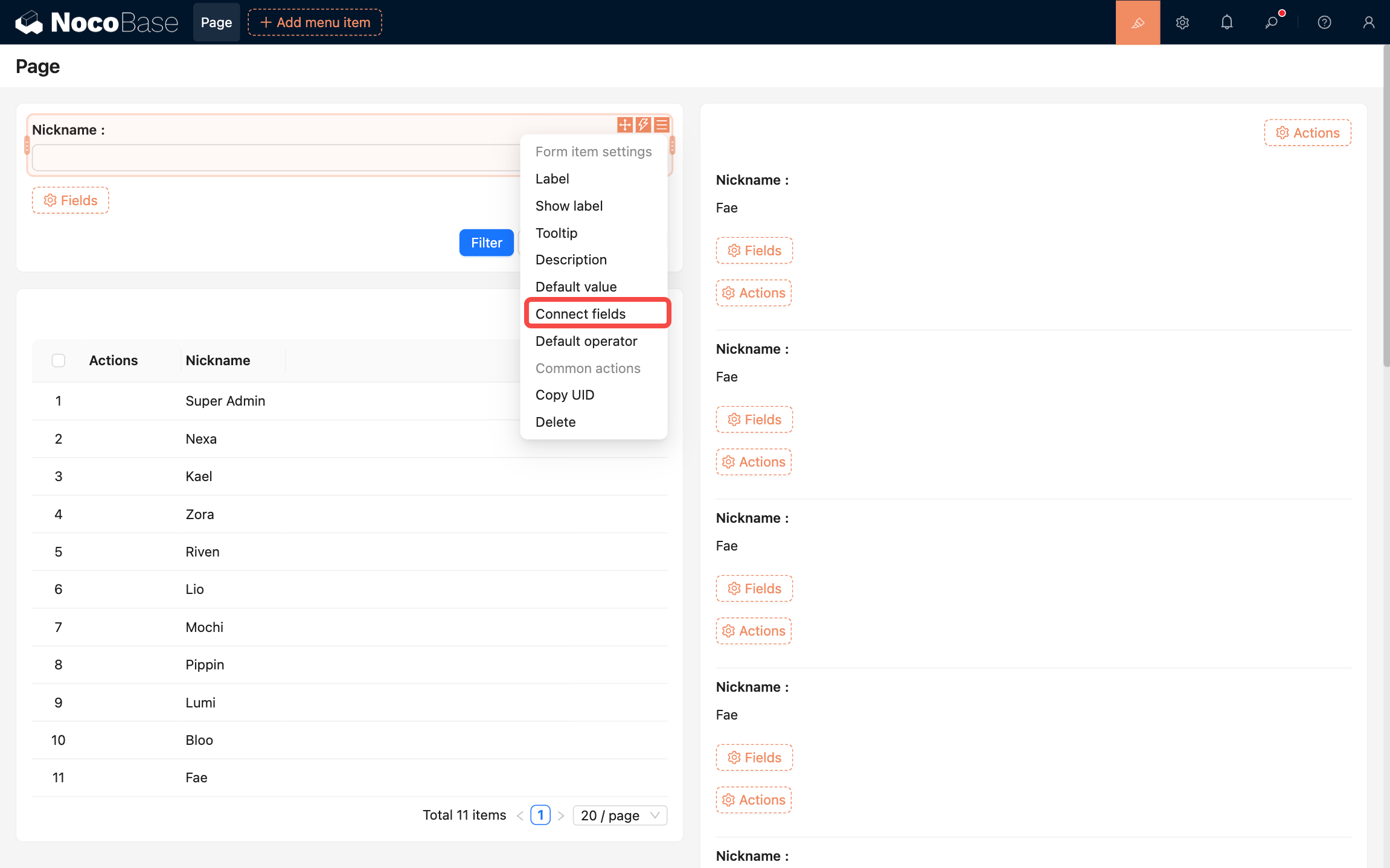Click the hamburger settings icon on Nickname field
This screenshot has height=868, width=1390.
(662, 125)
